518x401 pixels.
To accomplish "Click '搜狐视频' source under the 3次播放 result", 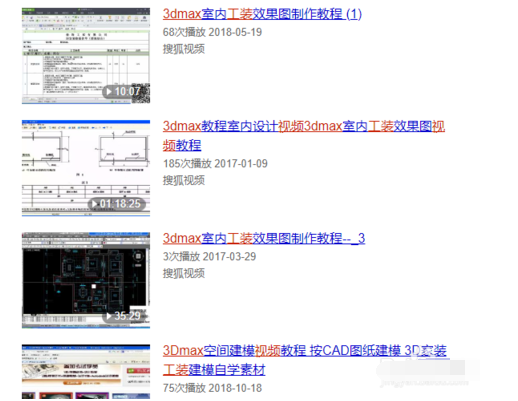I will coord(184,274).
